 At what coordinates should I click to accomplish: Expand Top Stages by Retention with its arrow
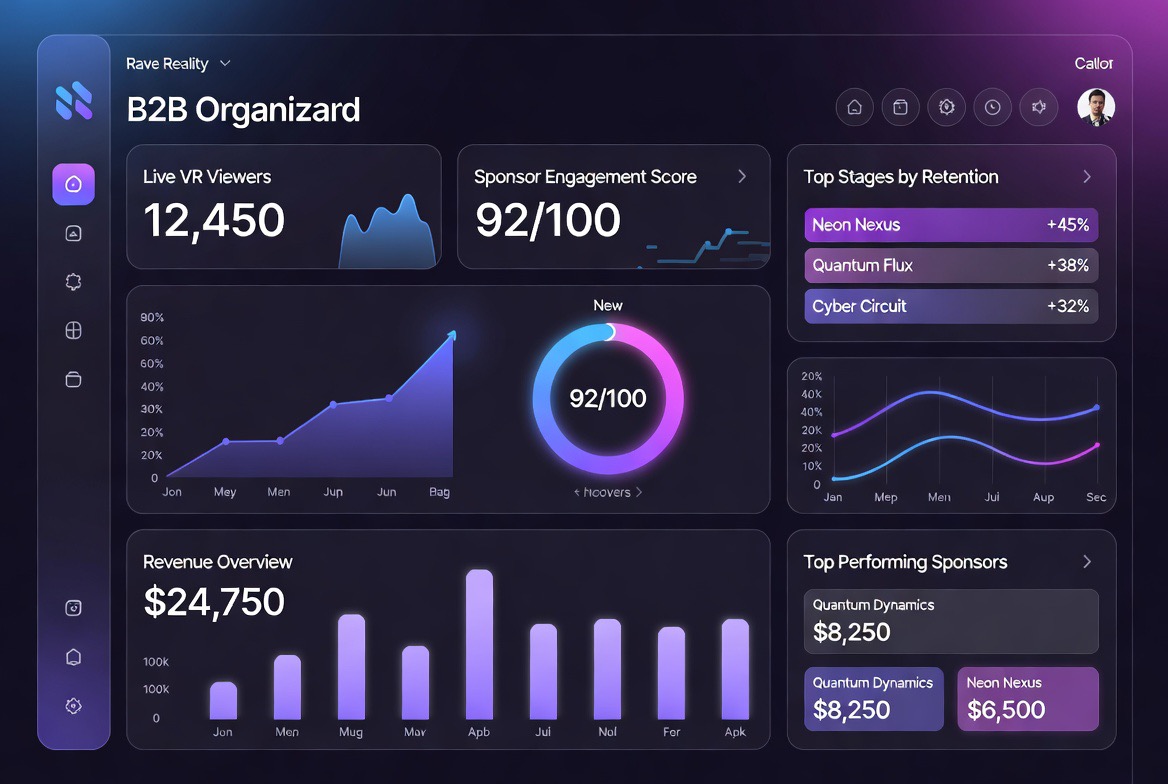click(1087, 177)
